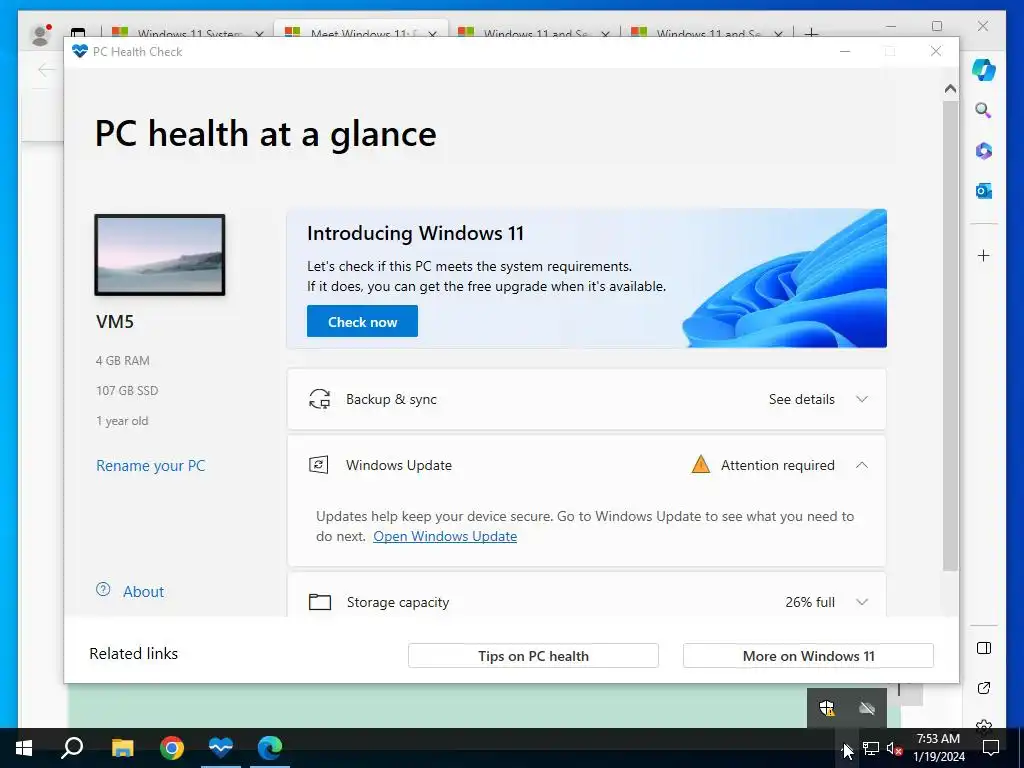1024x768 pixels.
Task: Click the orange attention warning icon
Action: pyautogui.click(x=700, y=464)
